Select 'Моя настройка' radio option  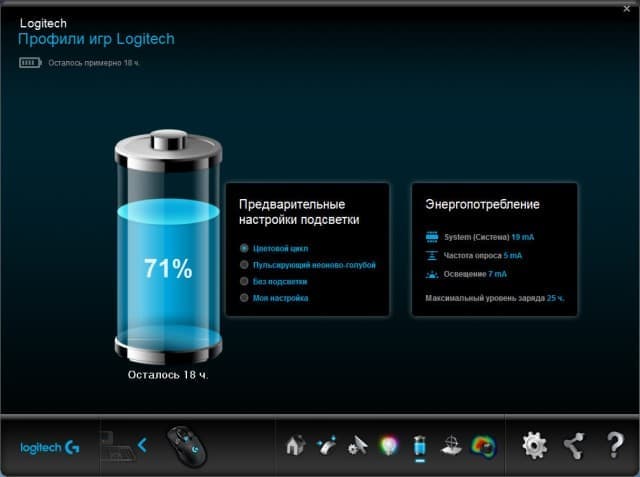[244, 298]
